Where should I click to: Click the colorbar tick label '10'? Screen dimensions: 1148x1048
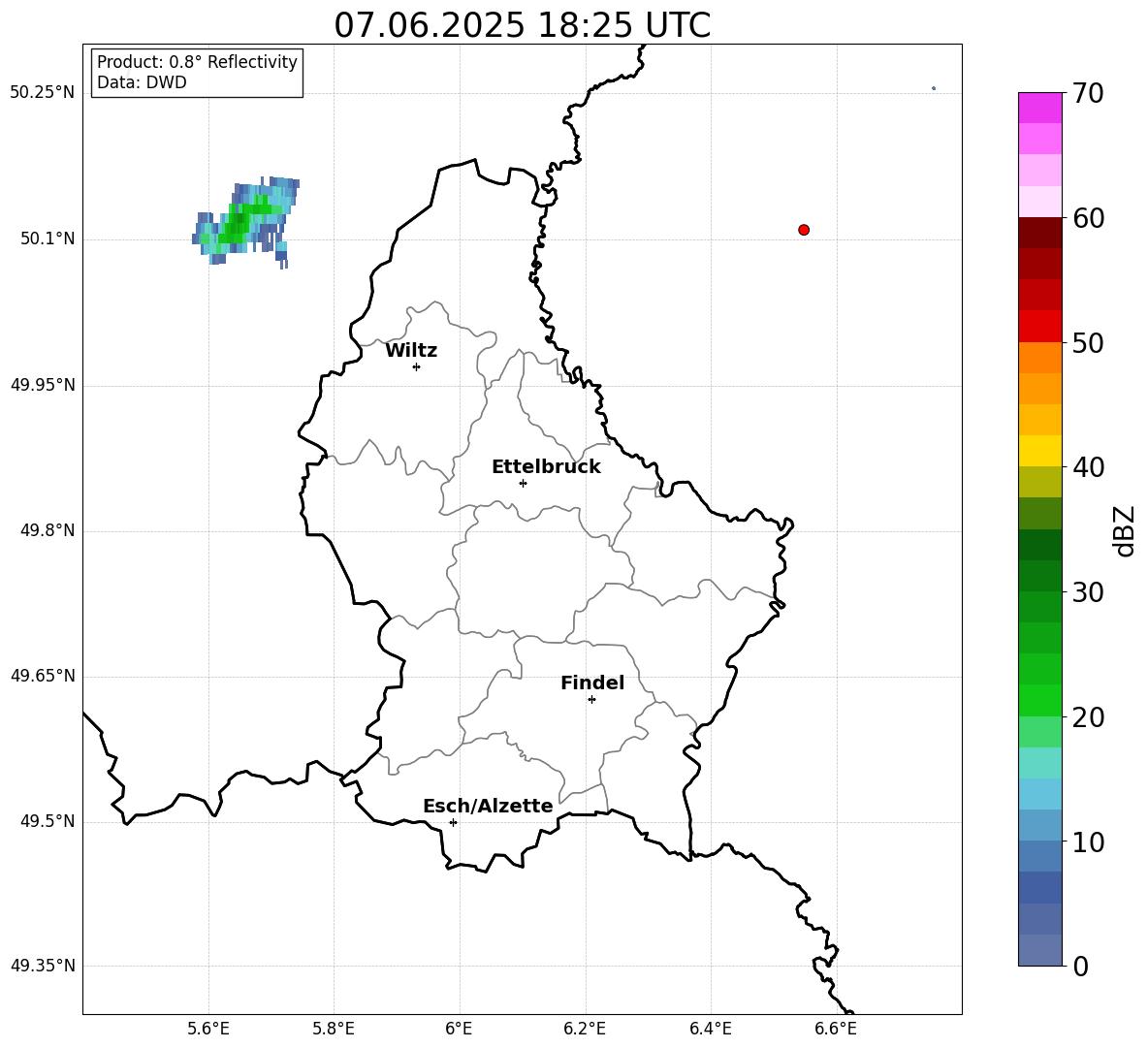pos(1088,842)
